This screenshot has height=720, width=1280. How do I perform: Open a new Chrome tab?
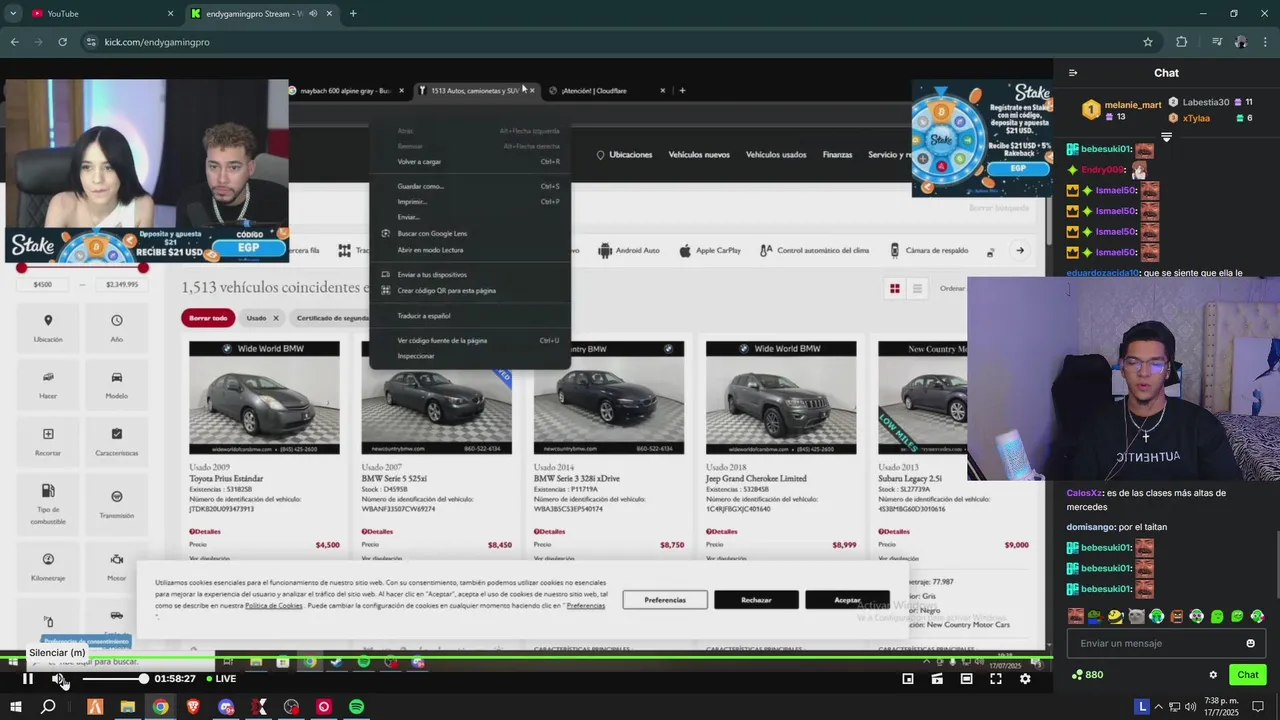[353, 13]
